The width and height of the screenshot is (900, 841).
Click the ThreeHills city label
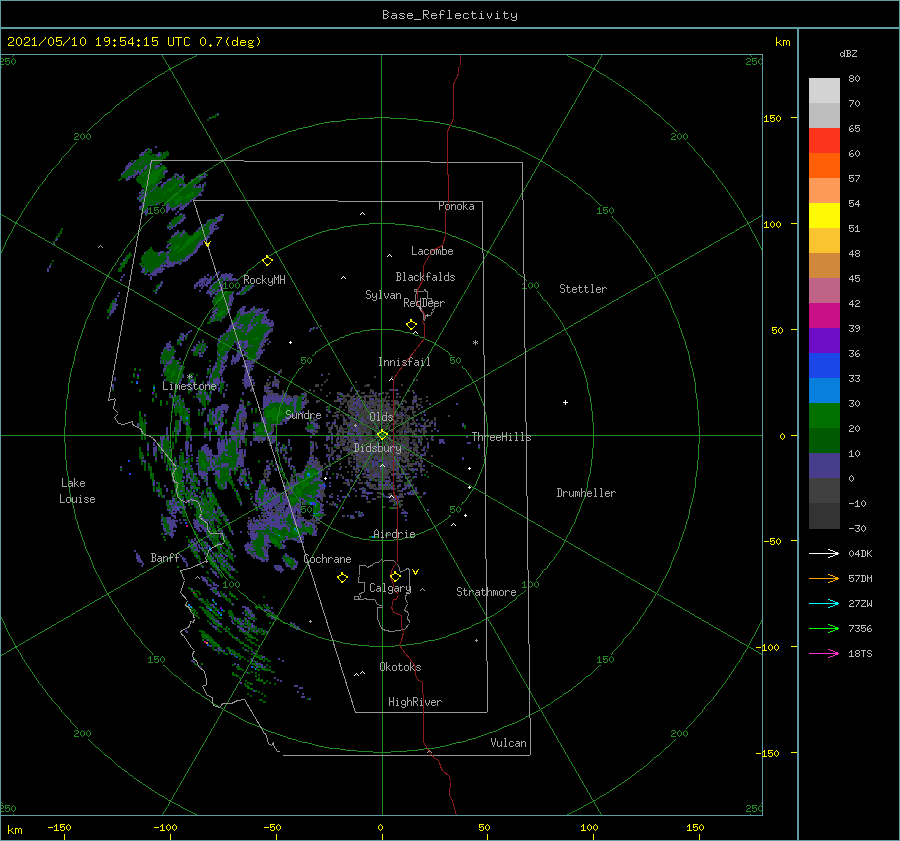point(502,437)
